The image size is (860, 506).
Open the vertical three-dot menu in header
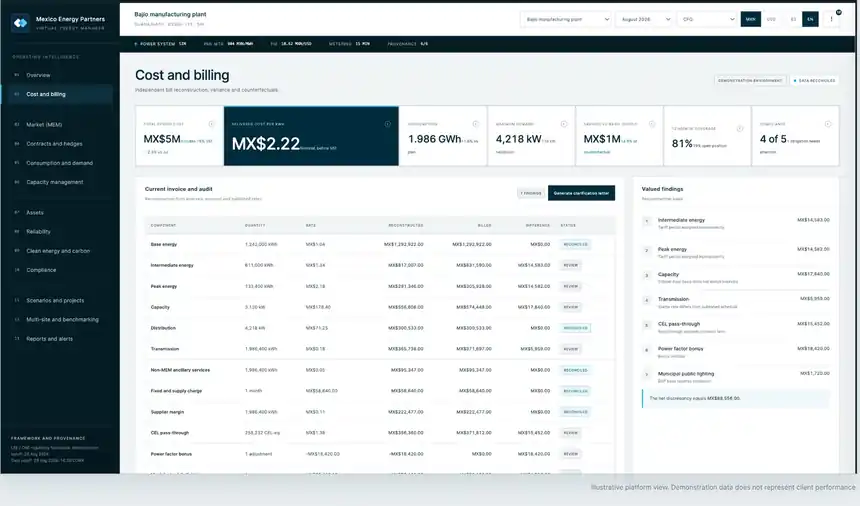(x=831, y=19)
